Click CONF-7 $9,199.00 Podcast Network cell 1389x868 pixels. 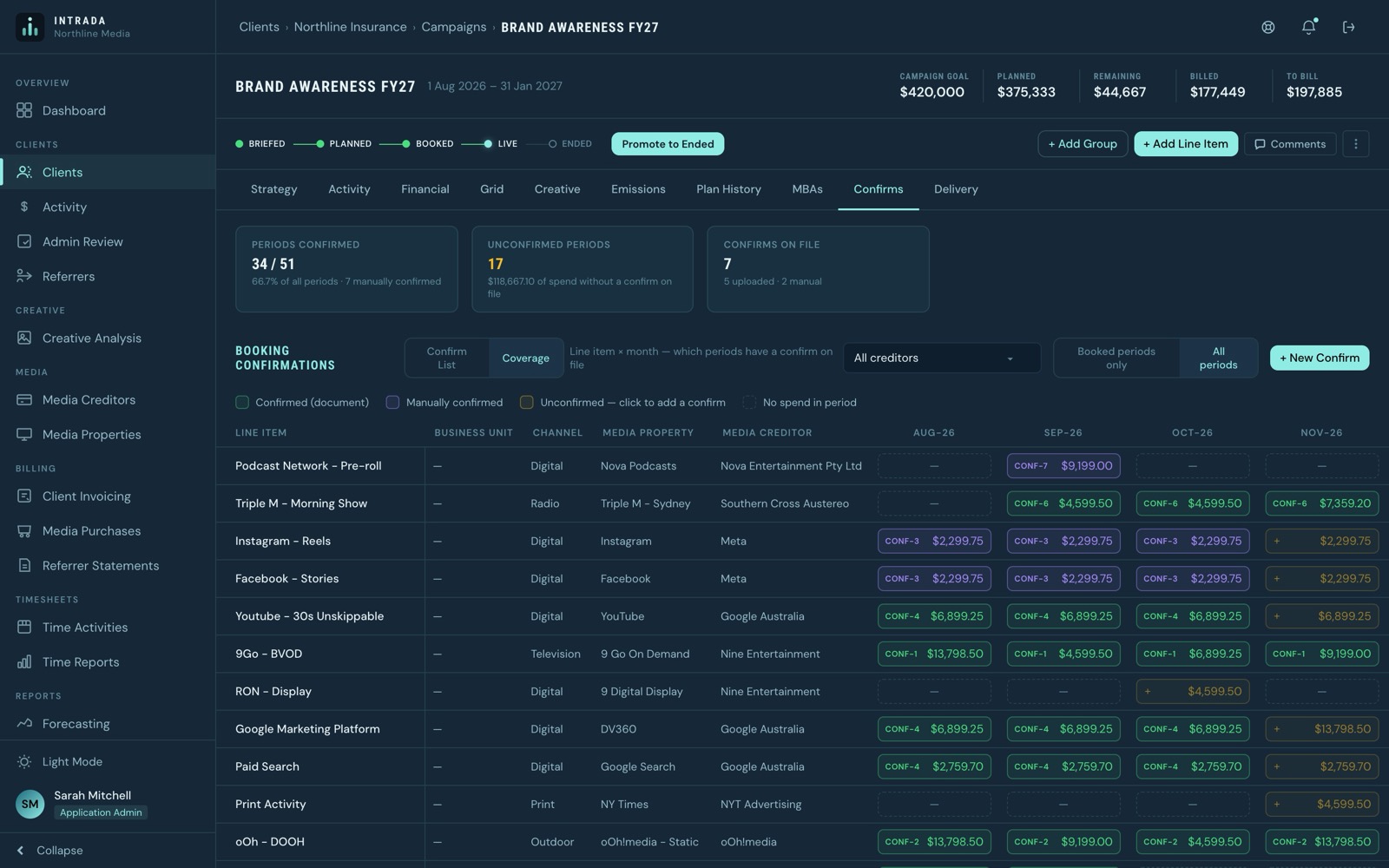[1063, 465]
